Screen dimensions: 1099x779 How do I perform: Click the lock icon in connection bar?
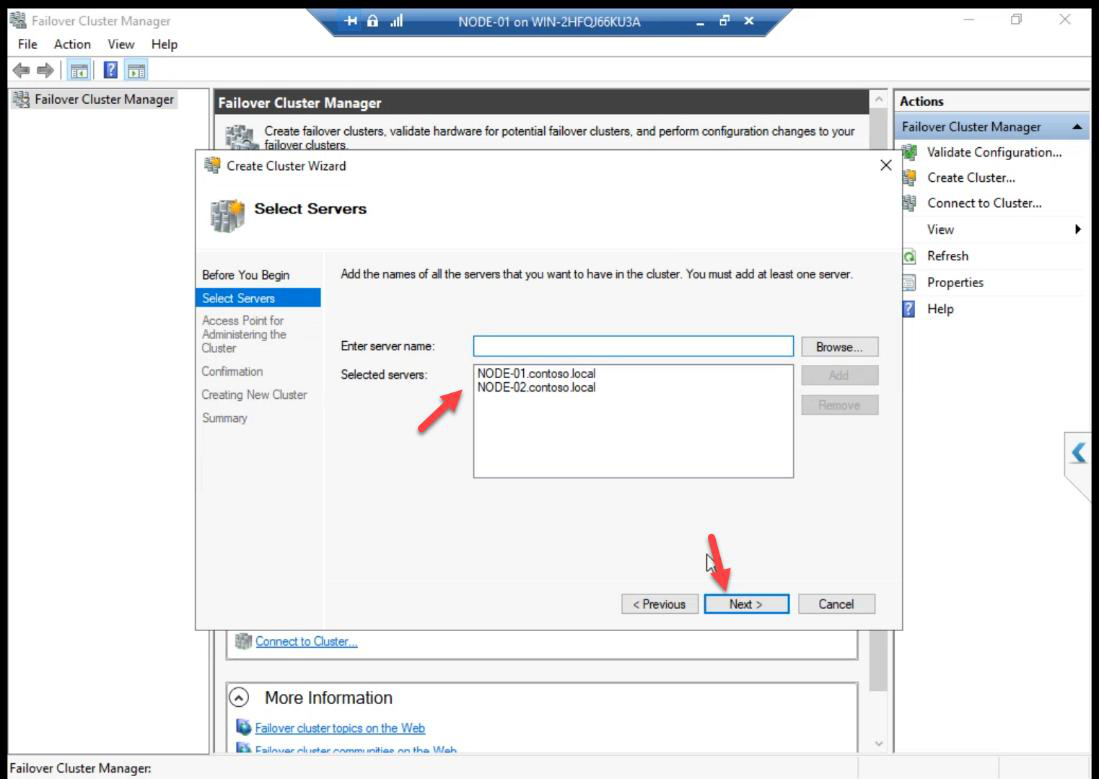tap(373, 21)
